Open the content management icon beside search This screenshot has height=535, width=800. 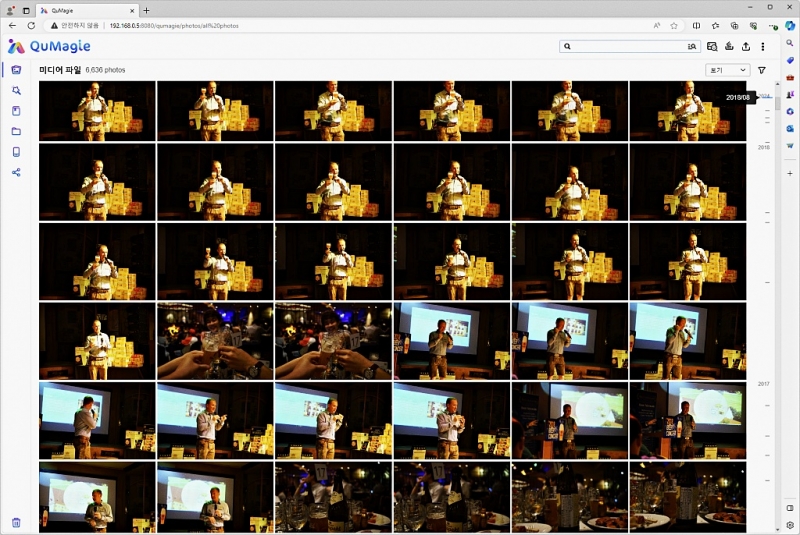(712, 46)
